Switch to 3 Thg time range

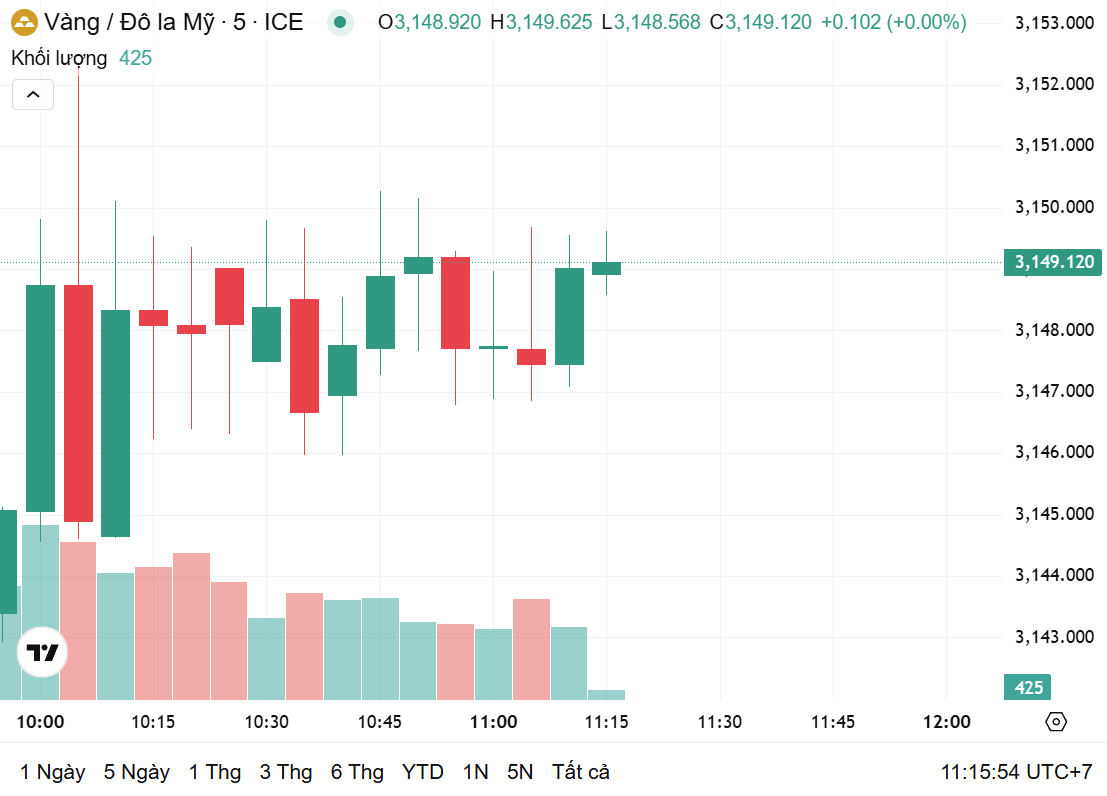pos(286,772)
